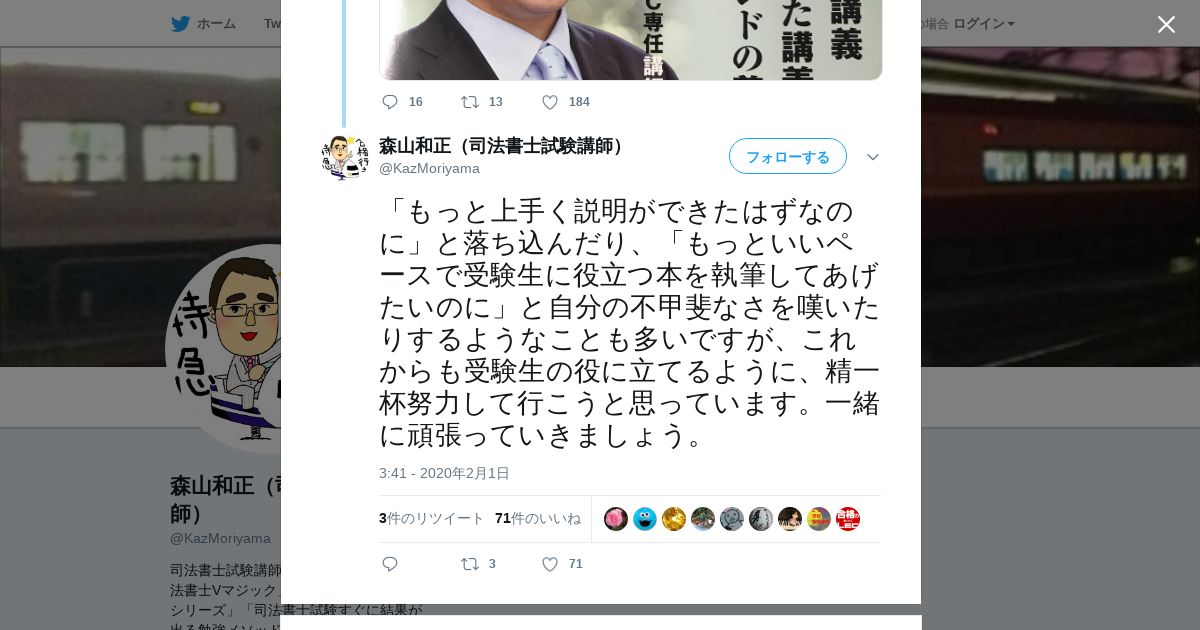Click the first pink liker avatar

[x=616, y=519]
